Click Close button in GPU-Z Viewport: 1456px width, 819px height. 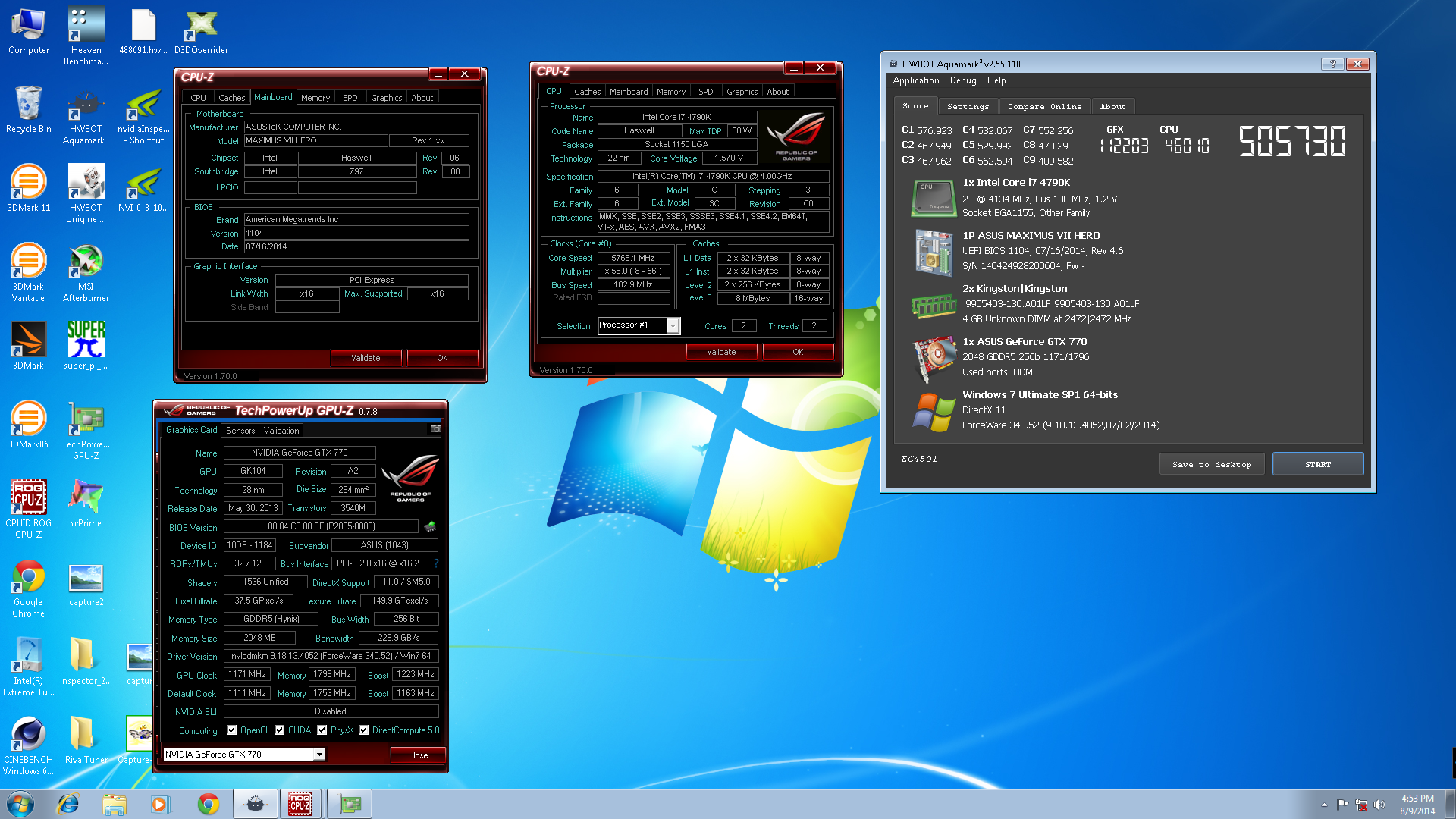click(418, 755)
